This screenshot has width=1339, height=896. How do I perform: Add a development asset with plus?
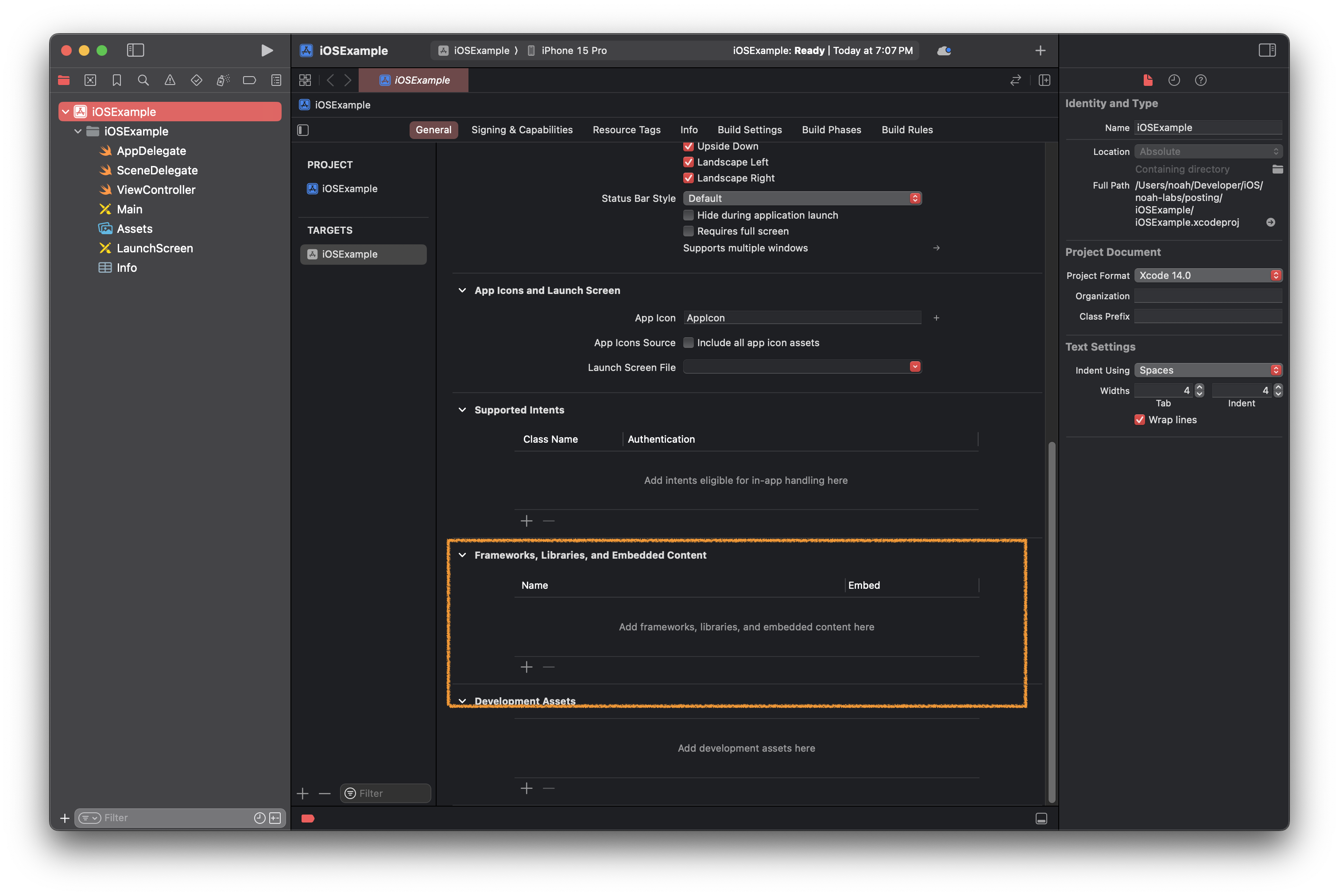[x=526, y=788]
